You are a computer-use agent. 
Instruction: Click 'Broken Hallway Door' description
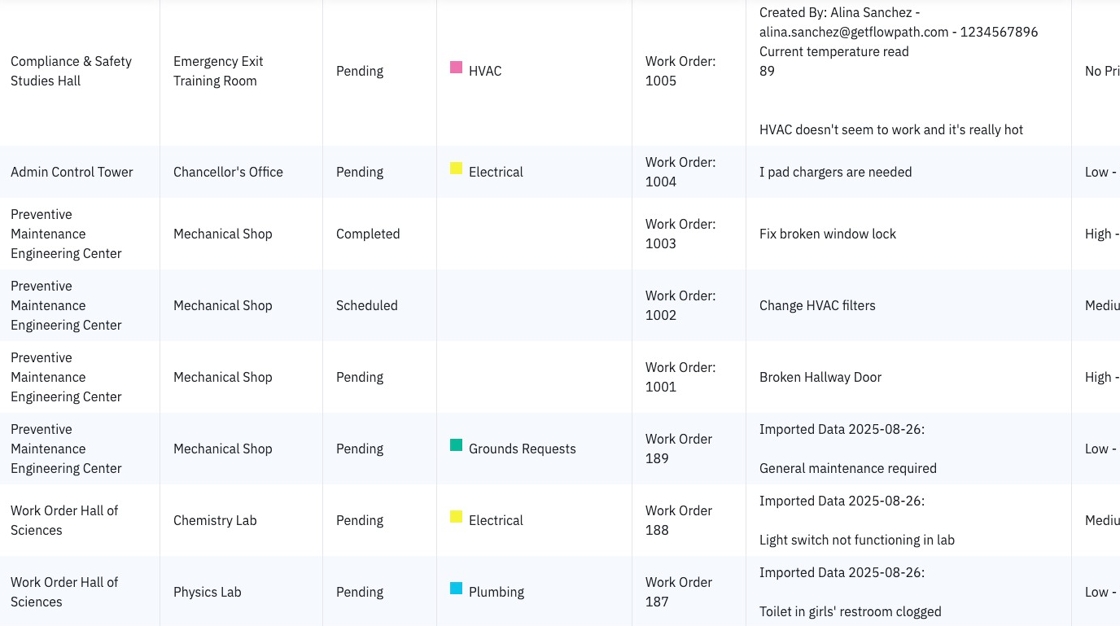pyautogui.click(x=820, y=377)
